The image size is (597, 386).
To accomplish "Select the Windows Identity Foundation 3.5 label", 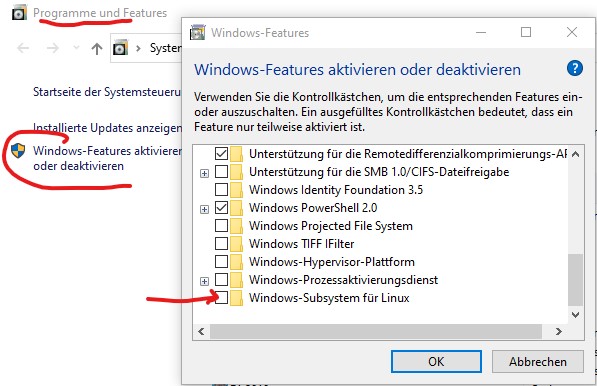I will tap(336, 190).
